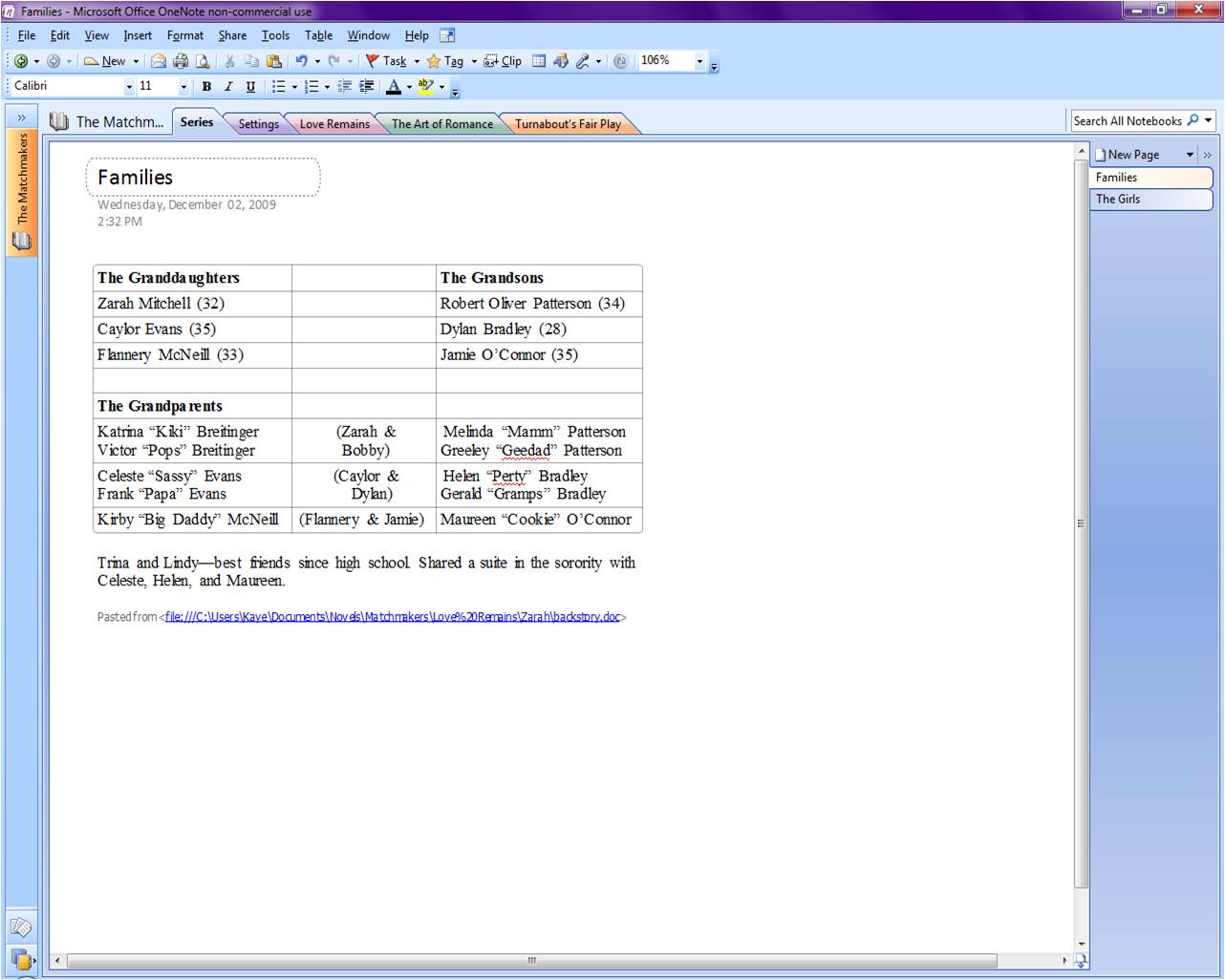Toggle Italic formatting

click(228, 87)
